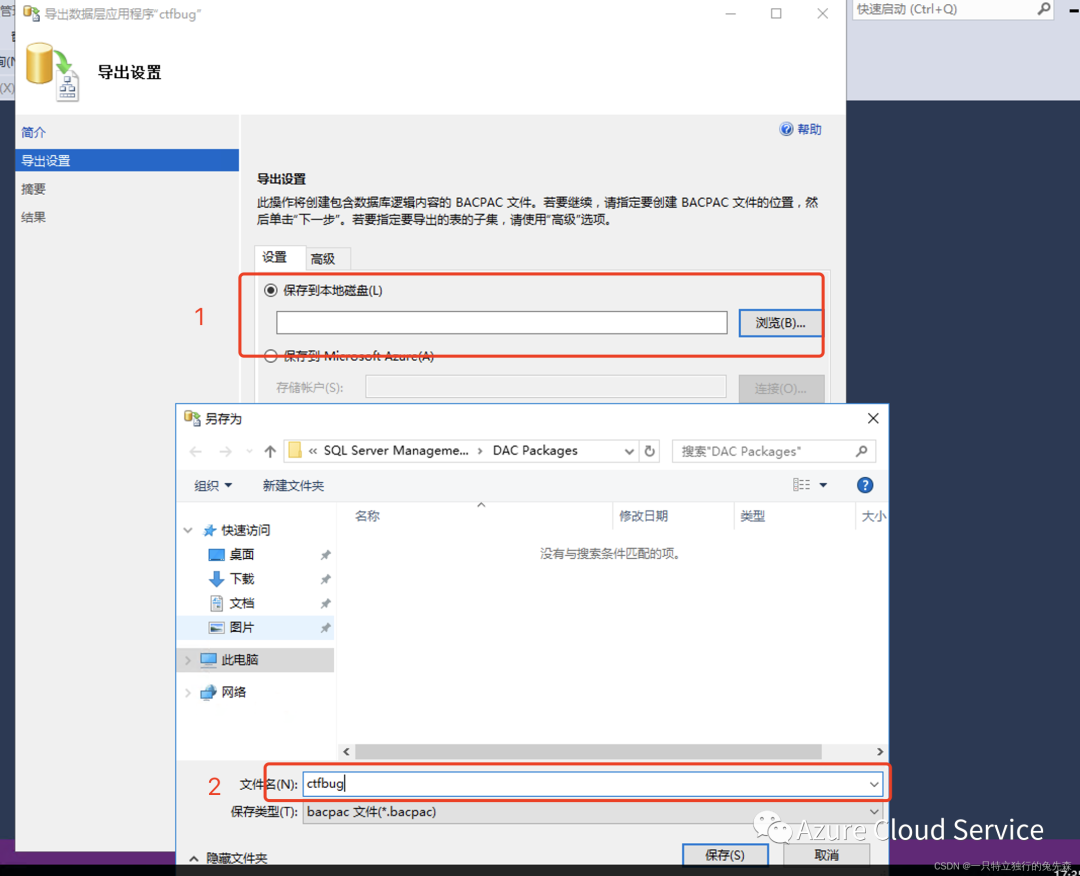Screen dimensions: 1080x876
Task: Click horizontal scrollbar right arrow
Action: (x=880, y=751)
